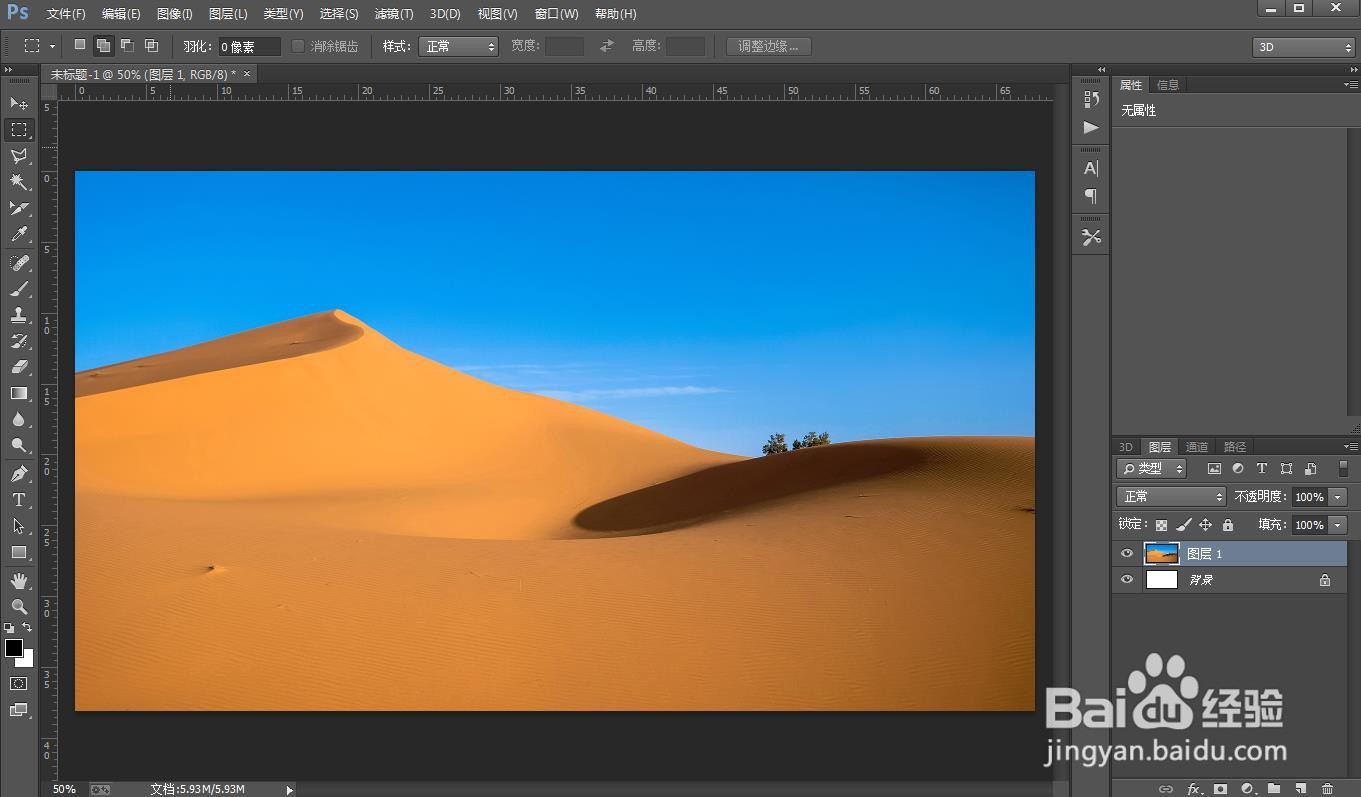
Task: Select the Crop tool
Action: click(19, 208)
